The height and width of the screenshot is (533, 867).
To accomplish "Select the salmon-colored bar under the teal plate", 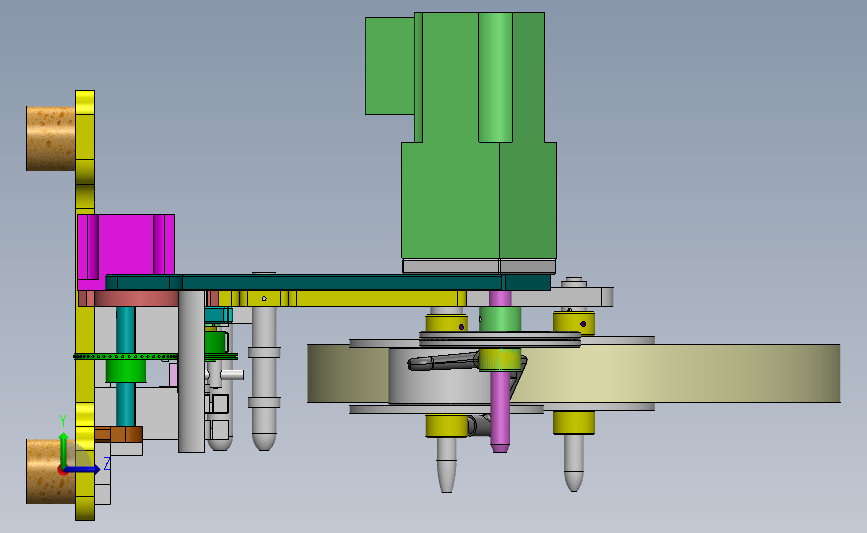I will click(133, 299).
